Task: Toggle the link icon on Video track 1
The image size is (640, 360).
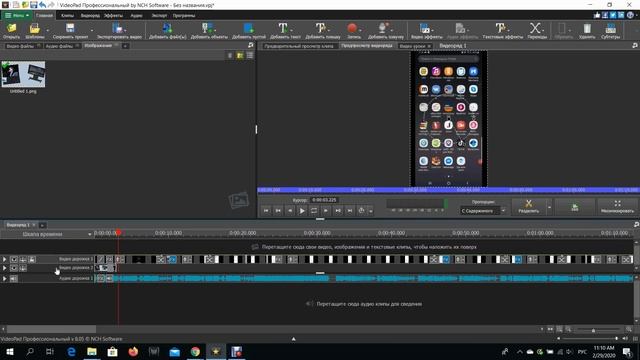Action: pyautogui.click(x=23, y=259)
